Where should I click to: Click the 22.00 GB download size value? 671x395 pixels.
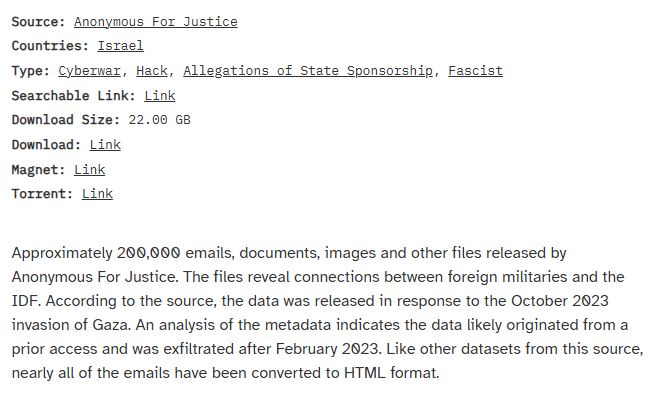[x=160, y=120]
